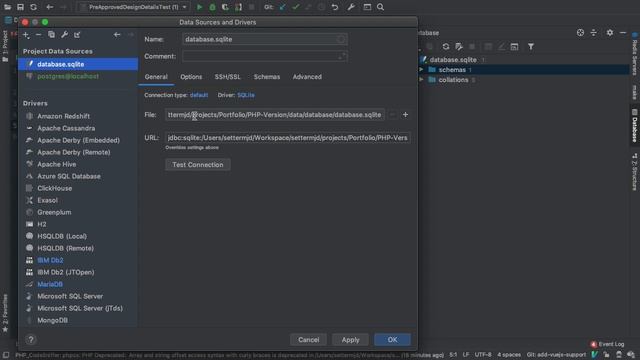Click the OK button
This screenshot has width=640, height=360.
tap(392, 340)
